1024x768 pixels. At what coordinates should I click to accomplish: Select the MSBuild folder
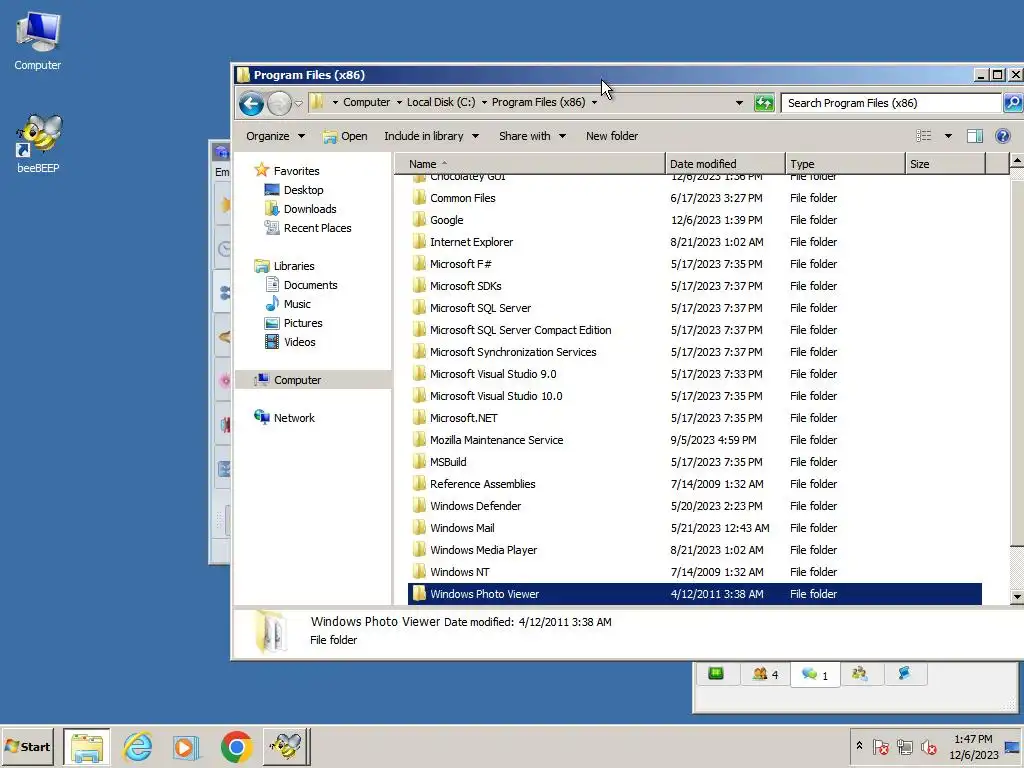pyautogui.click(x=448, y=462)
